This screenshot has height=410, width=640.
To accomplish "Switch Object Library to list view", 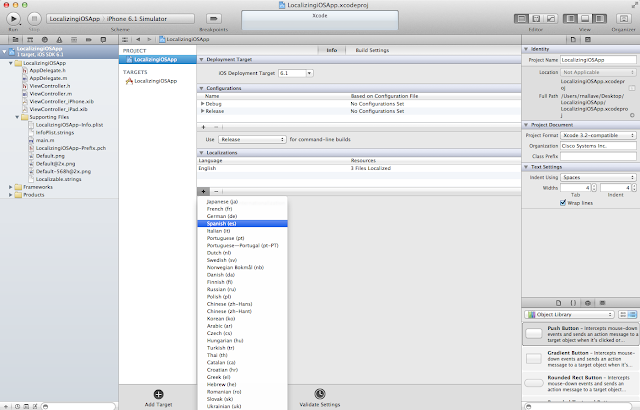I will (632, 315).
